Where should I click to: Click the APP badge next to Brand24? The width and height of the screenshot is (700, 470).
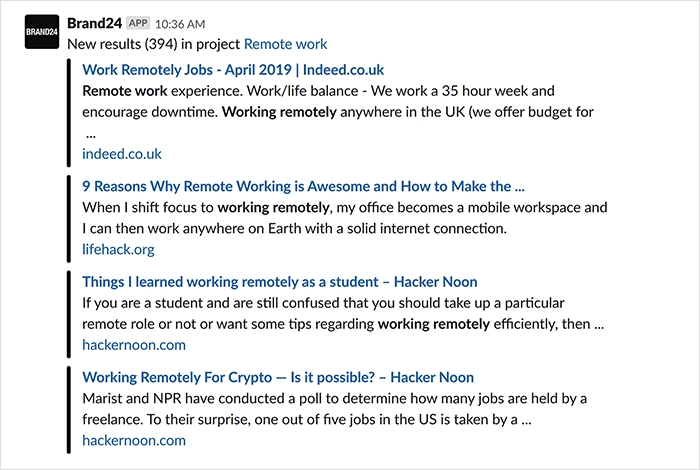(138, 23)
